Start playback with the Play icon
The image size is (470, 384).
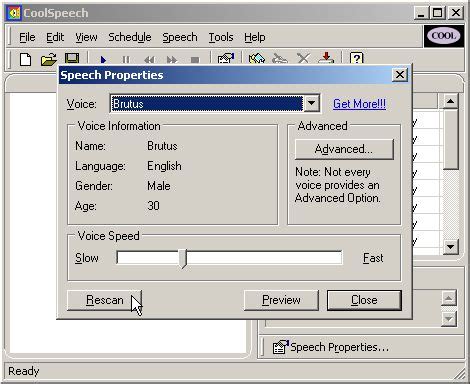tap(103, 60)
